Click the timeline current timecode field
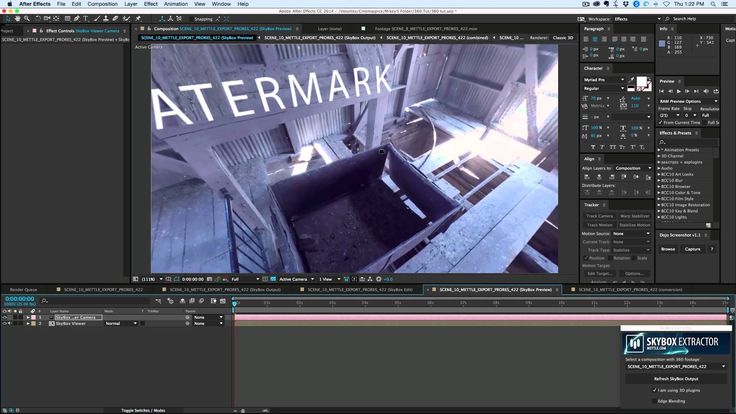 click(20, 299)
